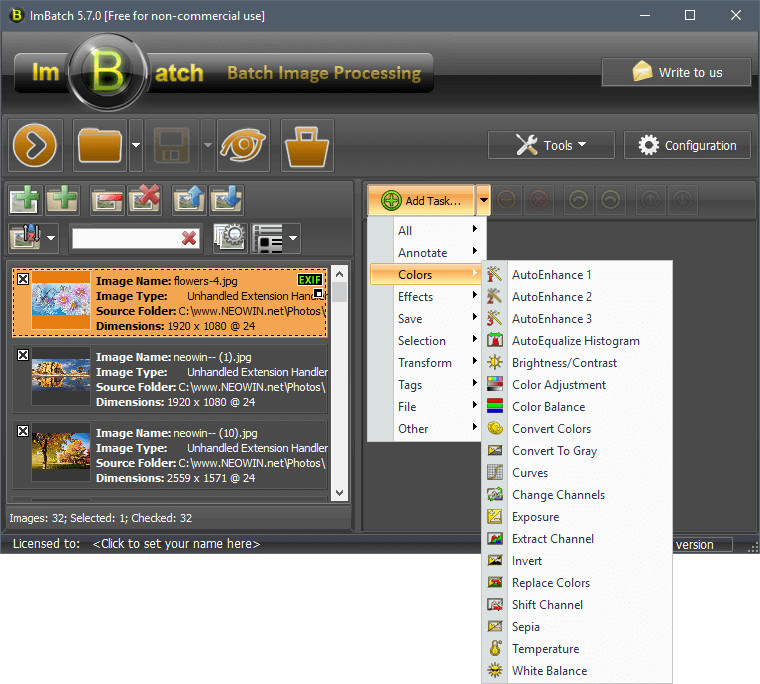Viewport: 760px width, 684px height.
Task: Click the Curves graph icon
Action: tap(494, 472)
